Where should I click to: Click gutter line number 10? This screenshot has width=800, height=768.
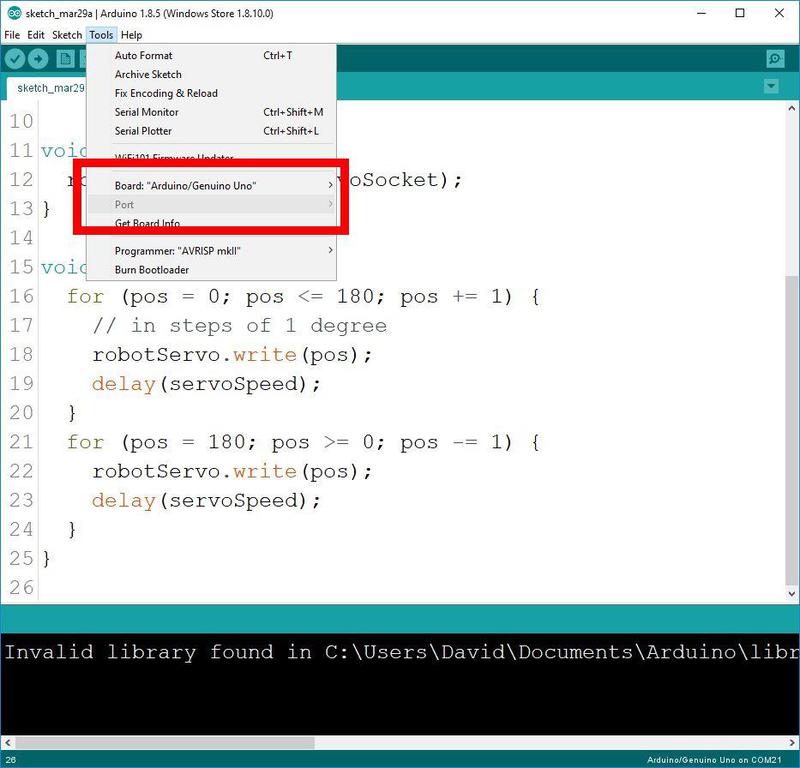pos(21,121)
